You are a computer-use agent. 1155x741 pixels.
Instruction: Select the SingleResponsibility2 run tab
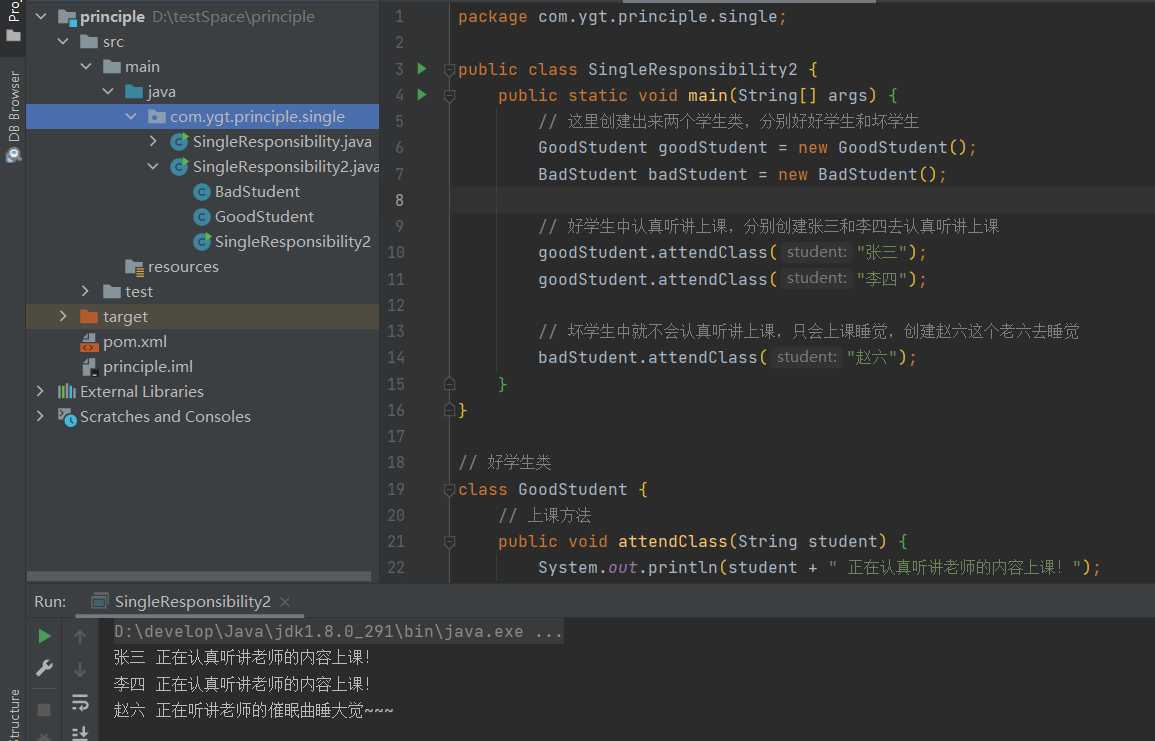(192, 601)
